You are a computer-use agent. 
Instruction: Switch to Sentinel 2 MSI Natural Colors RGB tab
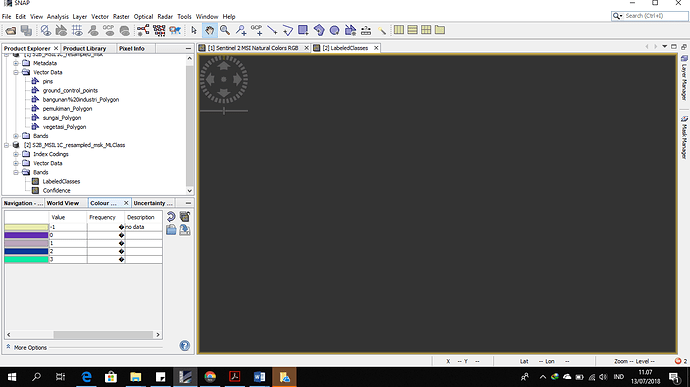point(253,48)
